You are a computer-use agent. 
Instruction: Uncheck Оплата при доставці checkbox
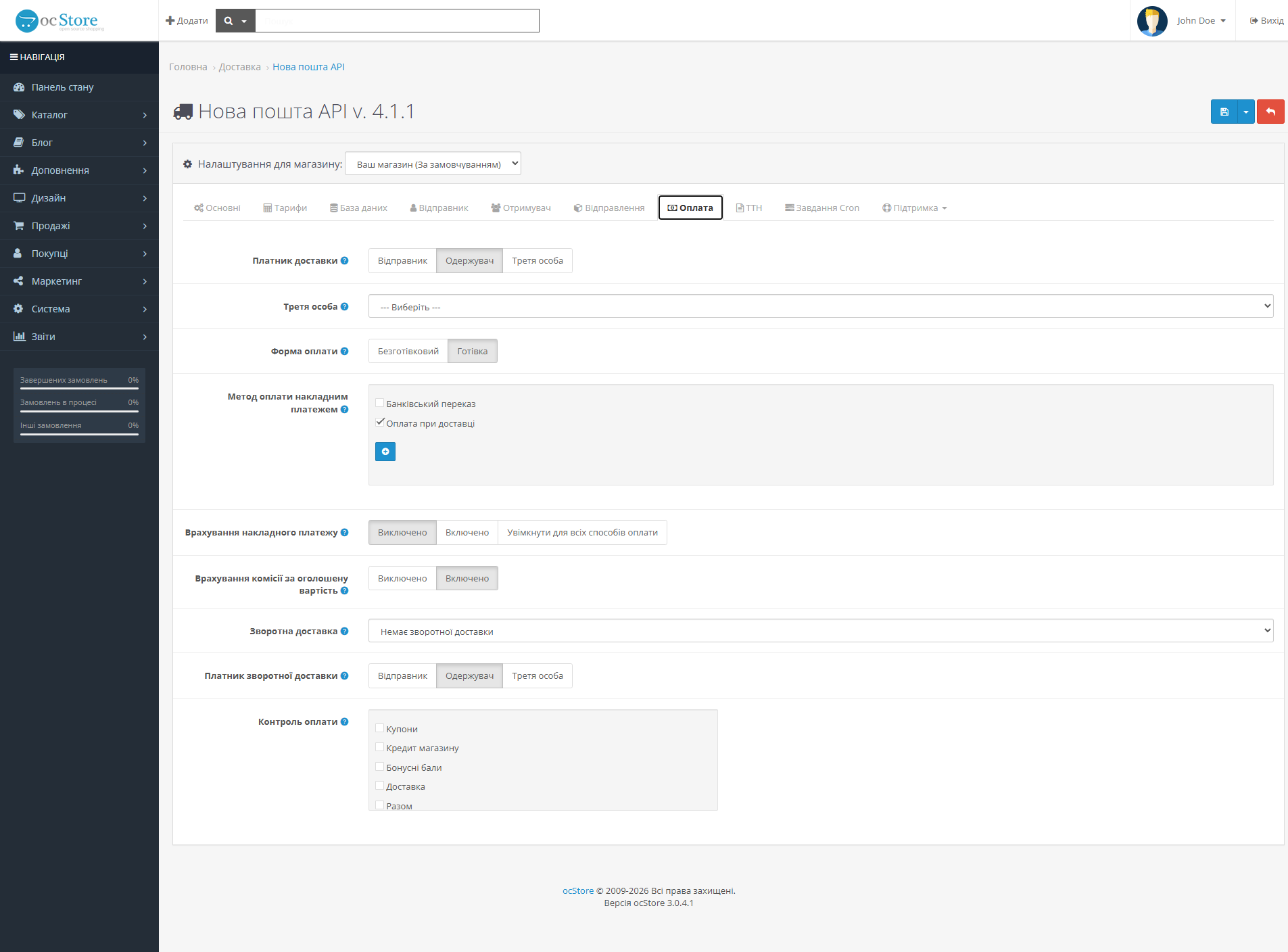(380, 423)
